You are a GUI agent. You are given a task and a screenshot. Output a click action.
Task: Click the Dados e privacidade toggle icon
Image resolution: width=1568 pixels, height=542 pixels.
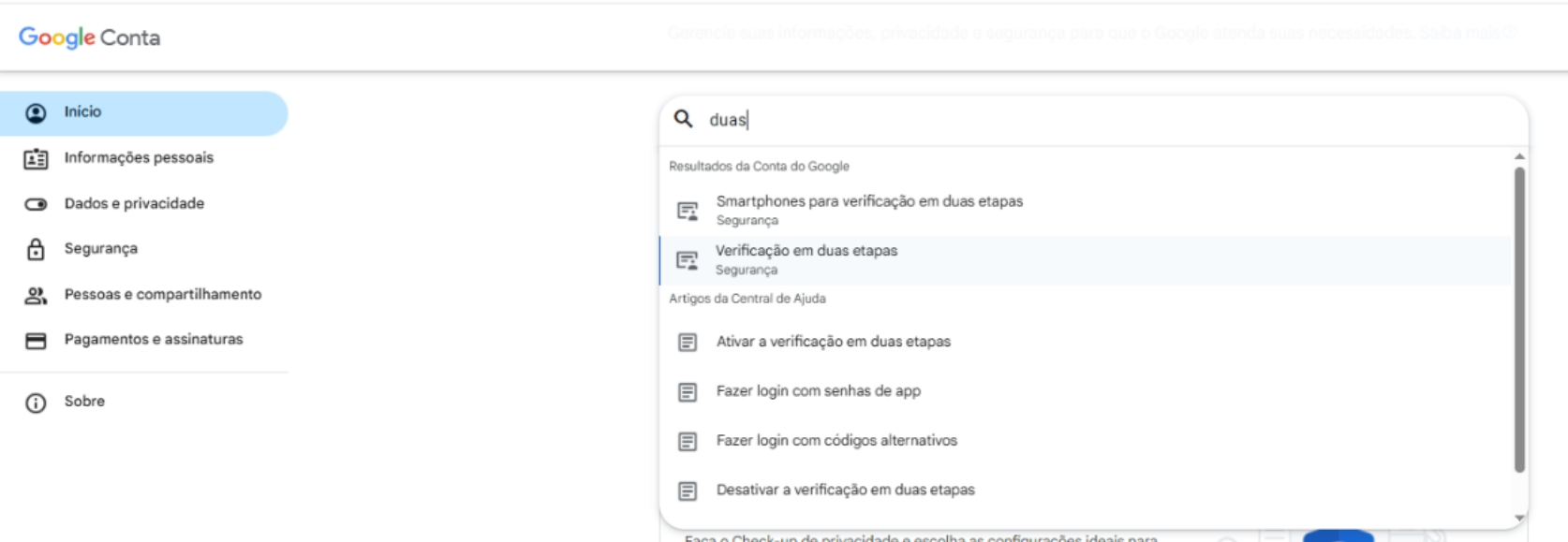[36, 204]
